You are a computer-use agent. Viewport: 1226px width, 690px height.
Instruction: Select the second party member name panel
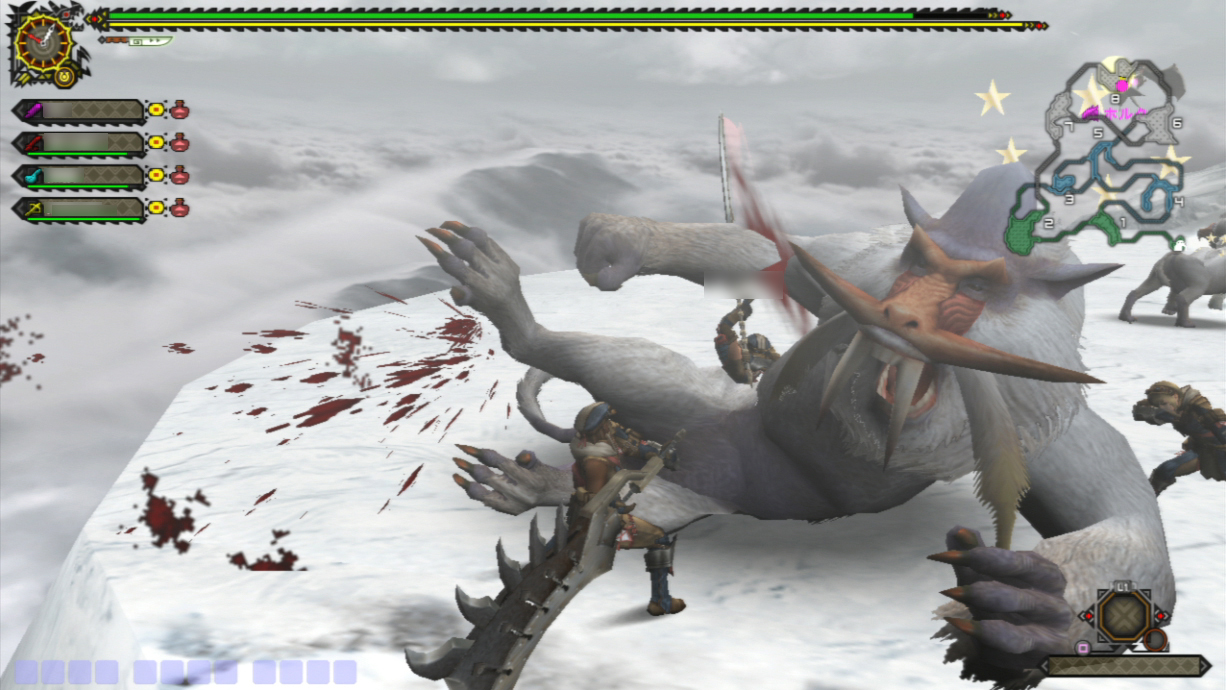tap(80, 143)
